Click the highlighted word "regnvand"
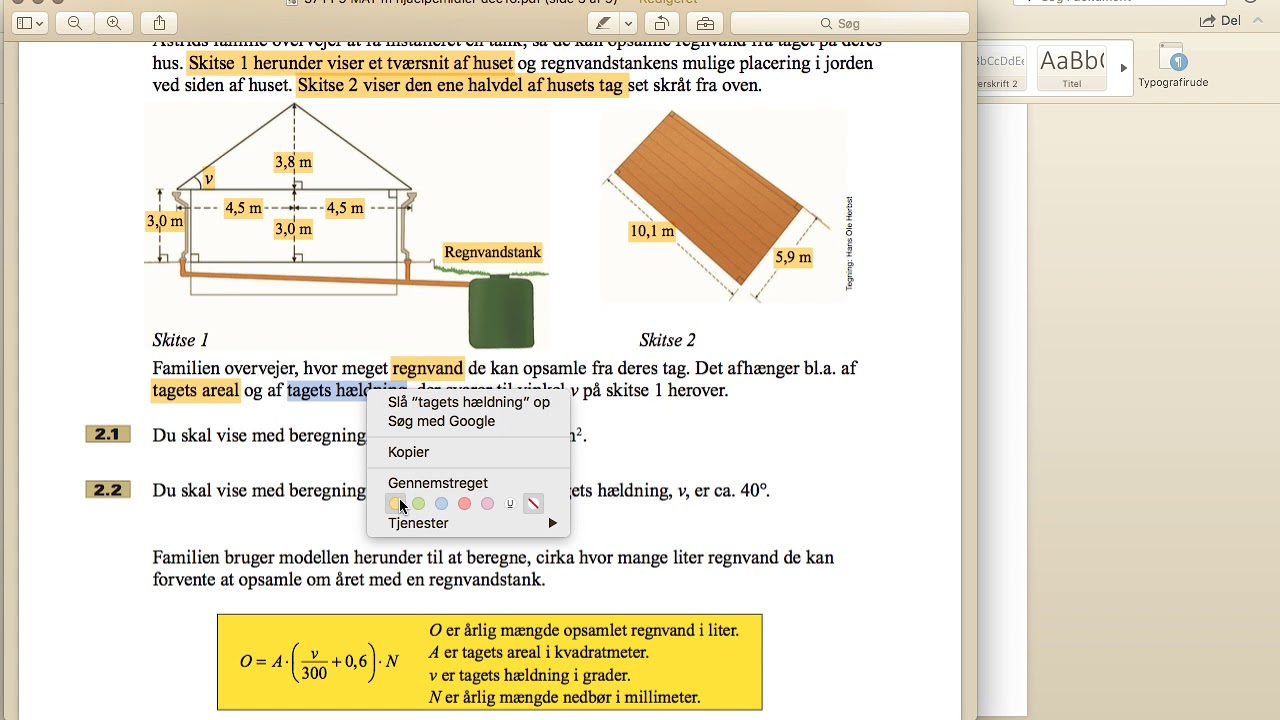Screen dimensions: 1280x720 pos(427,368)
